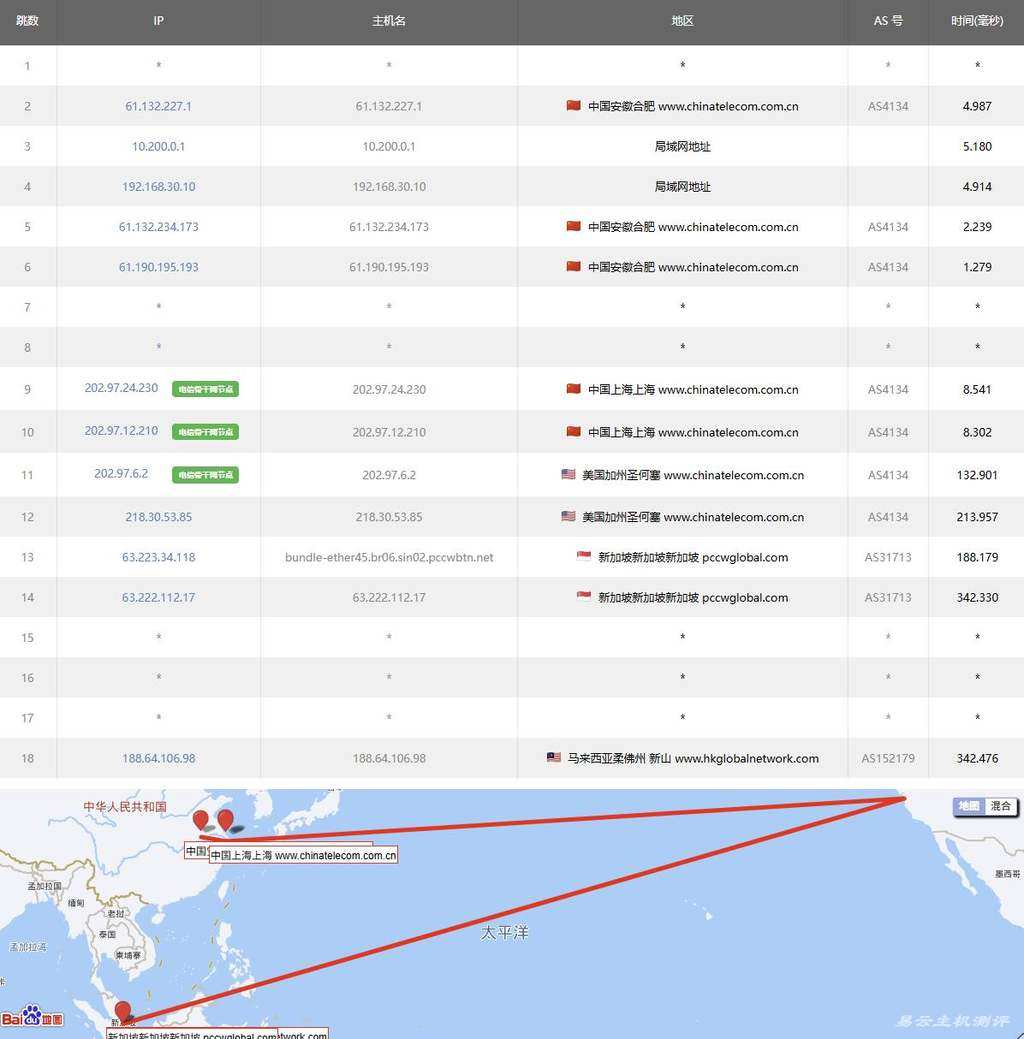The width and height of the screenshot is (1024, 1039).
Task: Click the 跳数 column header
Action: point(27,21)
